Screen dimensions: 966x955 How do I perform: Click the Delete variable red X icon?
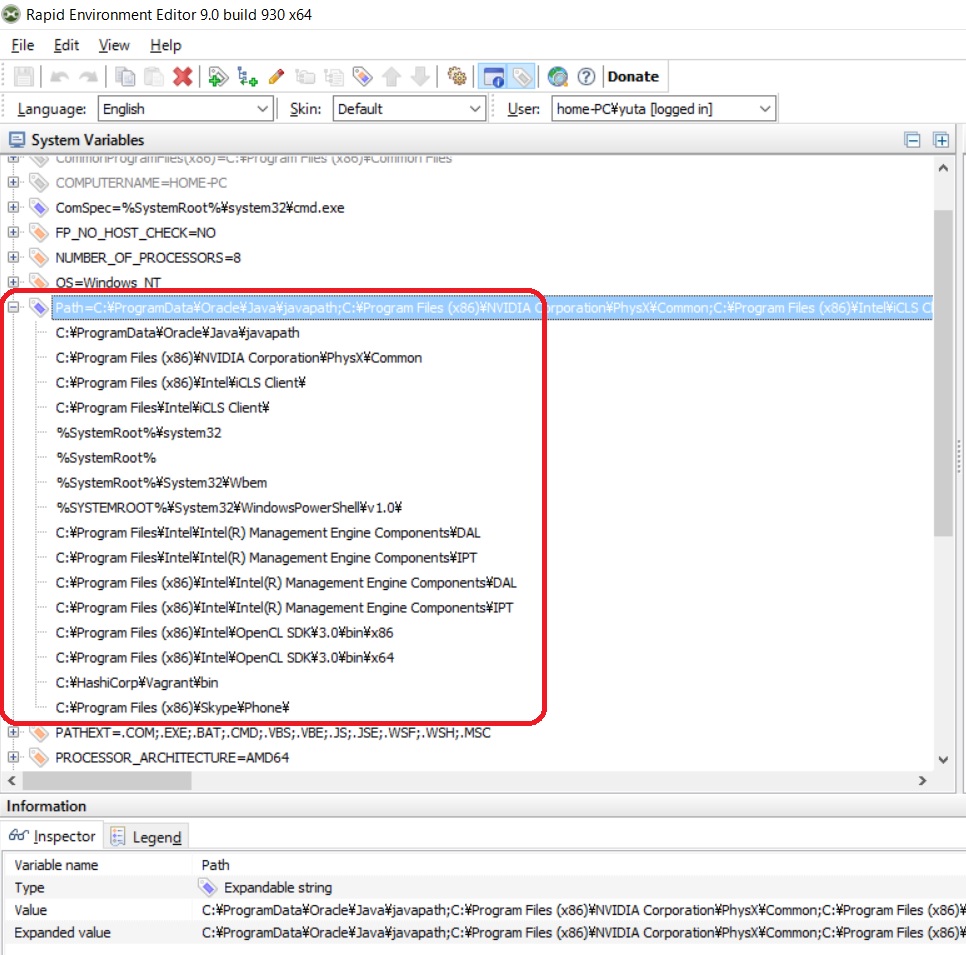(x=181, y=77)
